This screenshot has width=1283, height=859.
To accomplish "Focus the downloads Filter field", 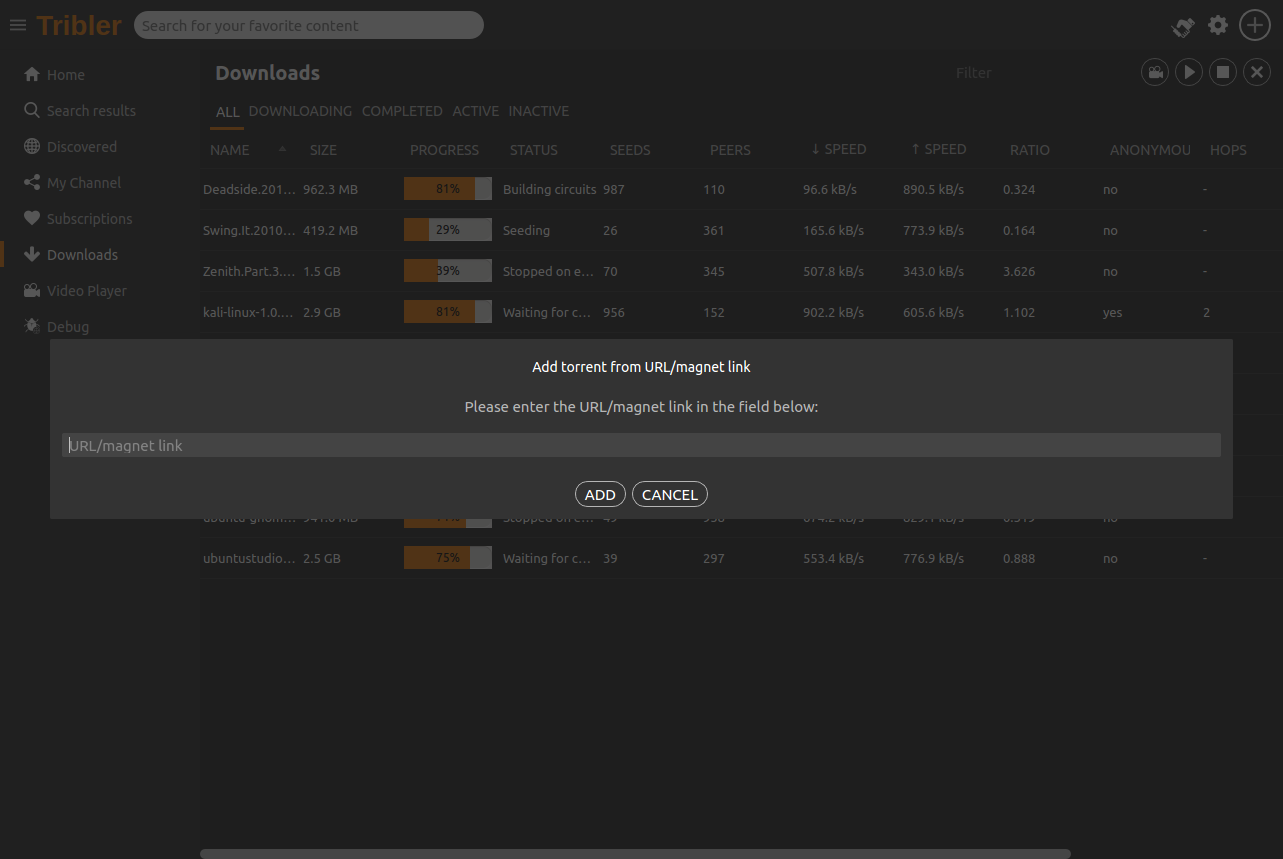I will [x=1040, y=73].
